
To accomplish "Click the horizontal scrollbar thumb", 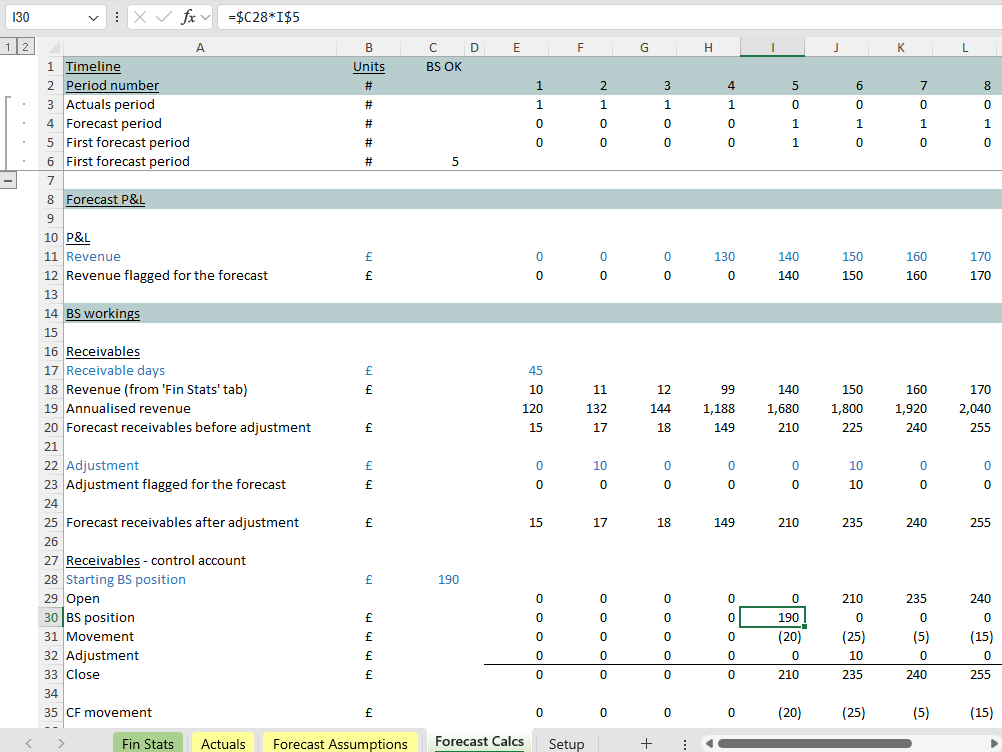I will coord(815,743).
